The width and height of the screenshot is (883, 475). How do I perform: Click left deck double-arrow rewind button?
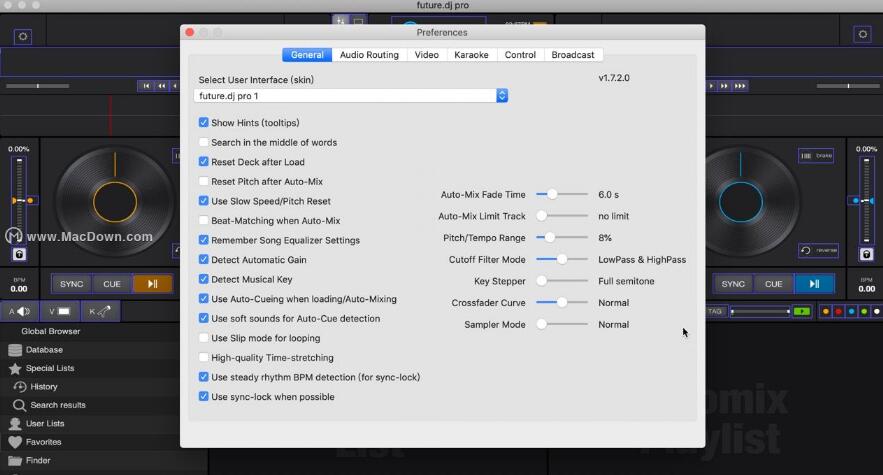[162, 86]
